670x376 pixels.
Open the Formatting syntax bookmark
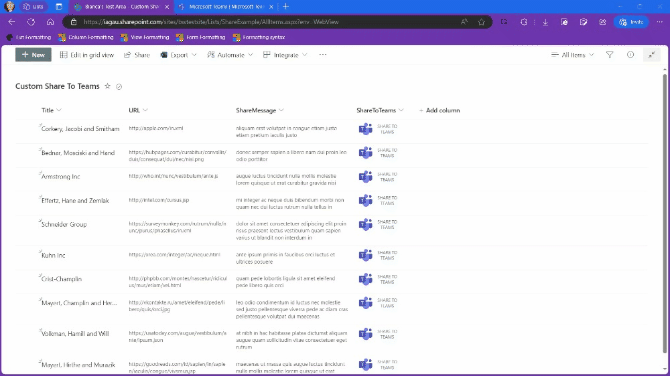tap(259, 37)
